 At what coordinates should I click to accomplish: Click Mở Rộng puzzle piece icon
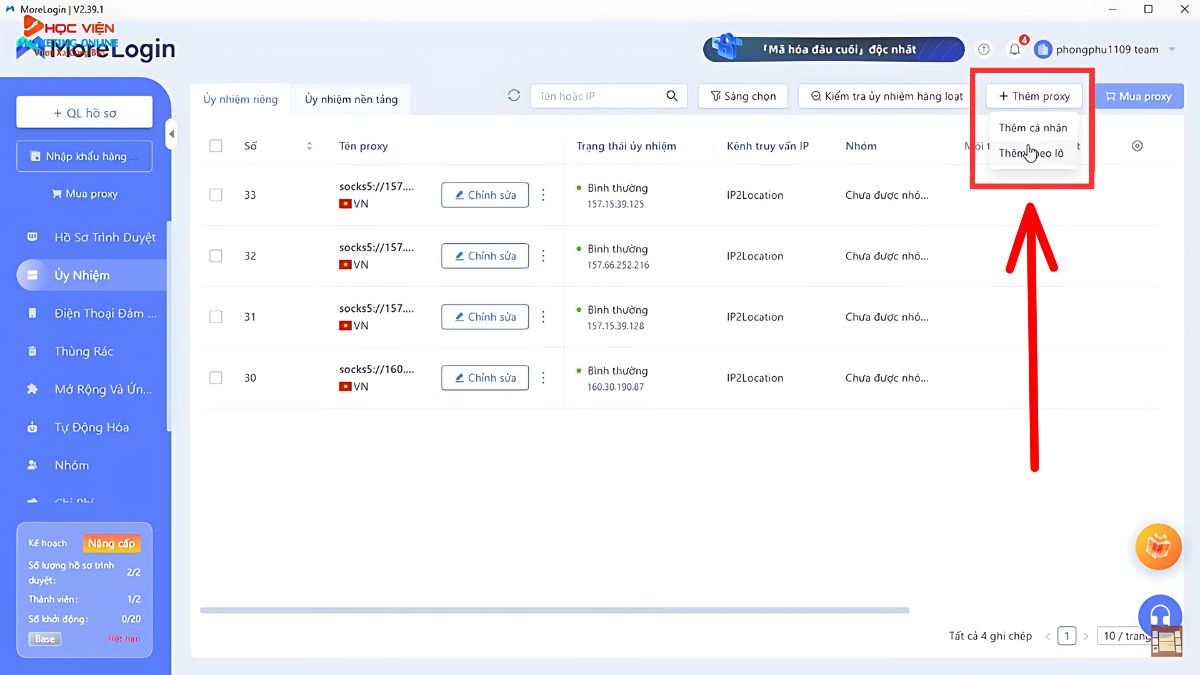(33, 389)
